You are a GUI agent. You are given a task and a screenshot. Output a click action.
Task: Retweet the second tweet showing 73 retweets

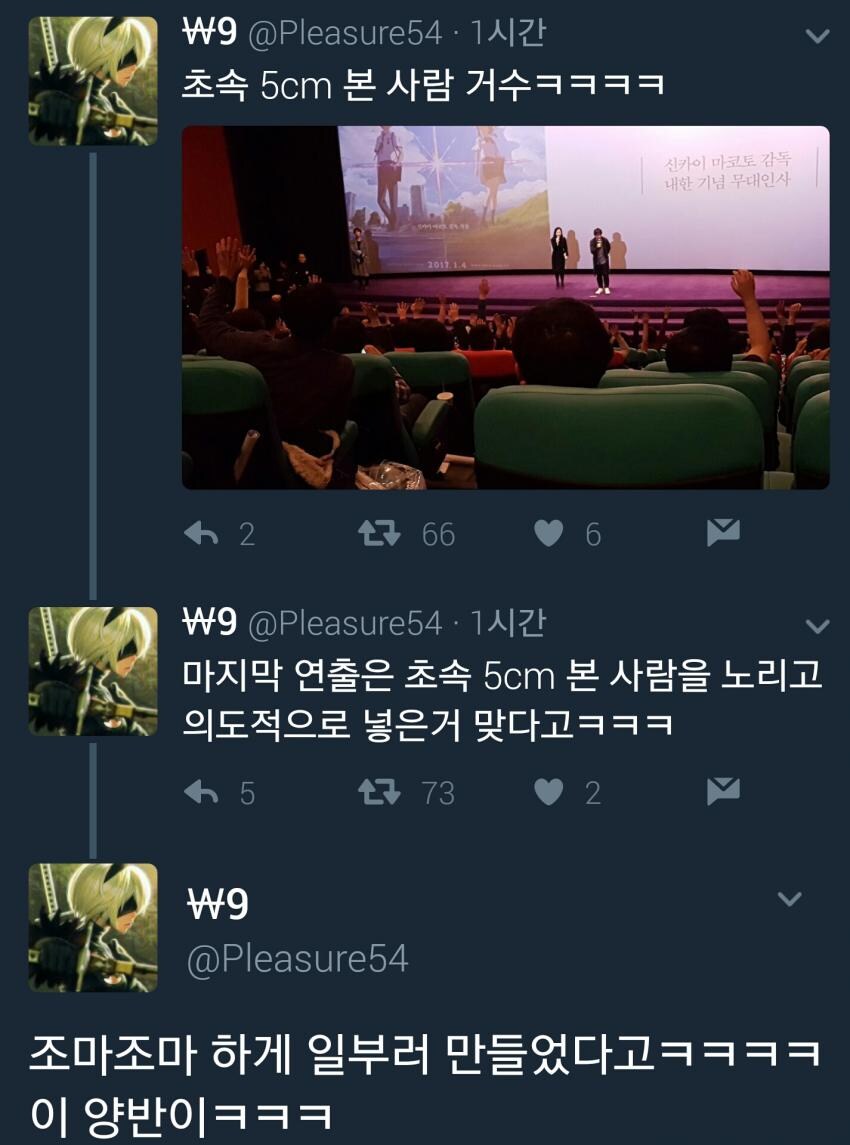[x=379, y=792]
